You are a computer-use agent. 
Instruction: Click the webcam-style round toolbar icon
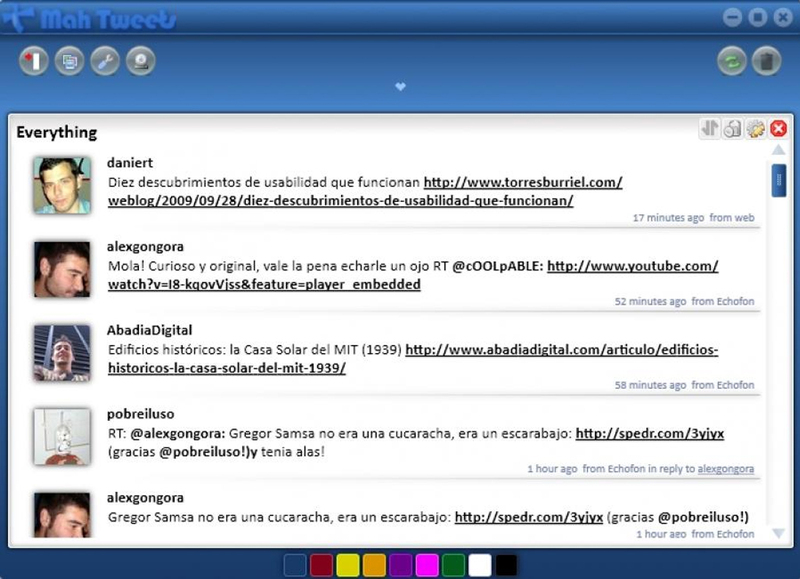141,61
